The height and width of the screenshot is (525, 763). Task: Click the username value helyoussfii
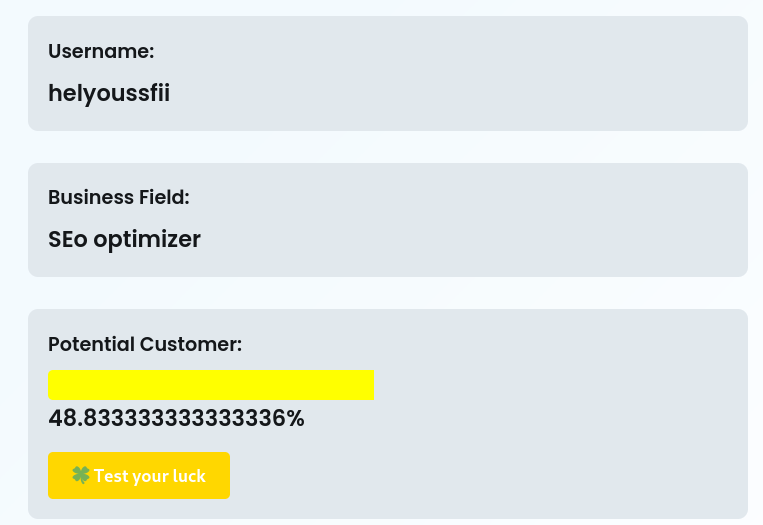(x=109, y=93)
